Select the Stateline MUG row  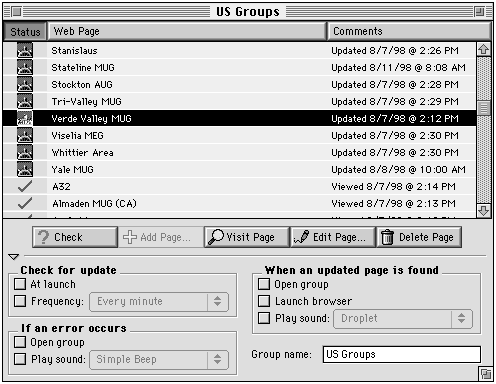tap(240, 67)
